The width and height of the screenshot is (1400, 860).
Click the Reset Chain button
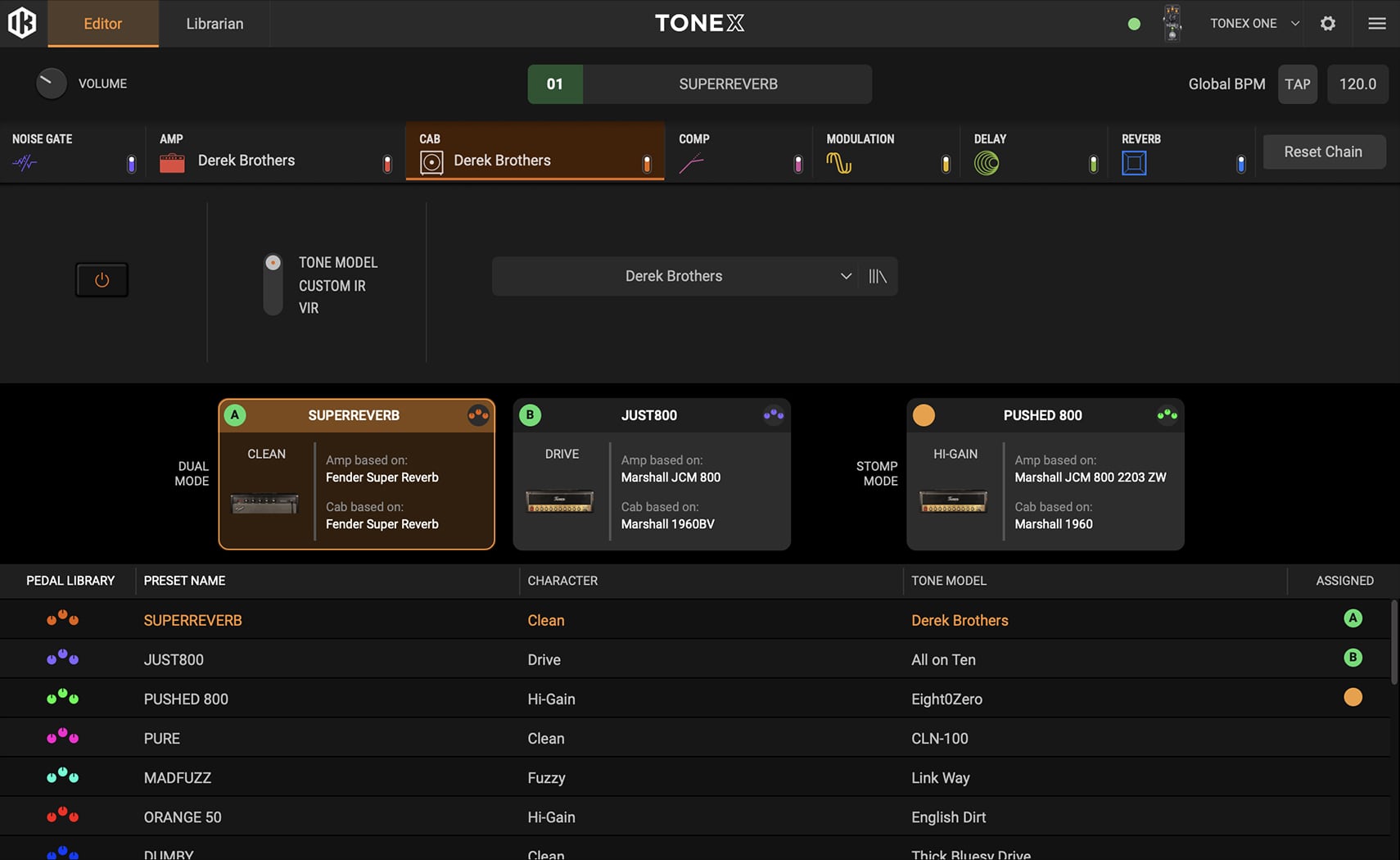click(x=1323, y=152)
